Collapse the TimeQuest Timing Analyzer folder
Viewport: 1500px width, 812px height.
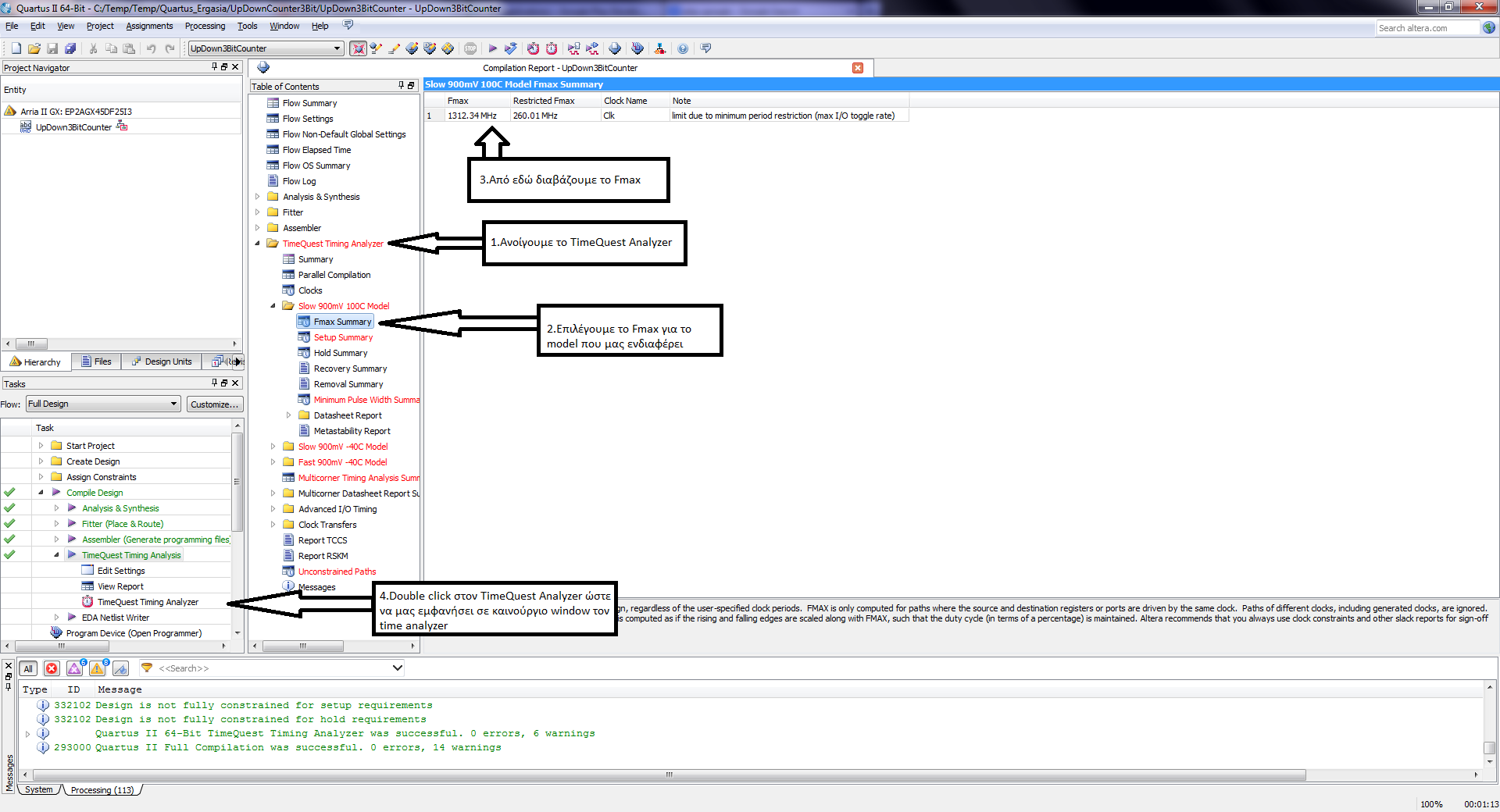[257, 244]
